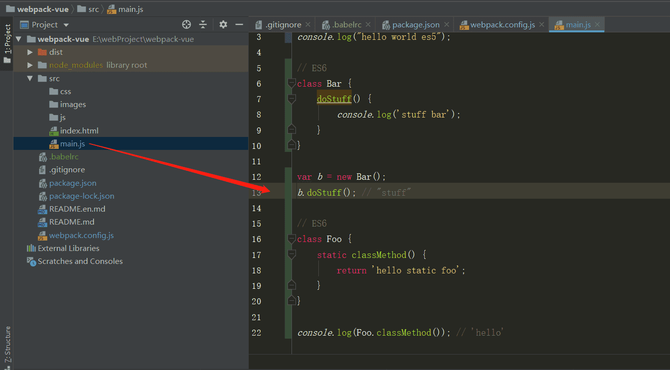Switch to the package.json tab
The height and width of the screenshot is (370, 670).
coord(411,25)
